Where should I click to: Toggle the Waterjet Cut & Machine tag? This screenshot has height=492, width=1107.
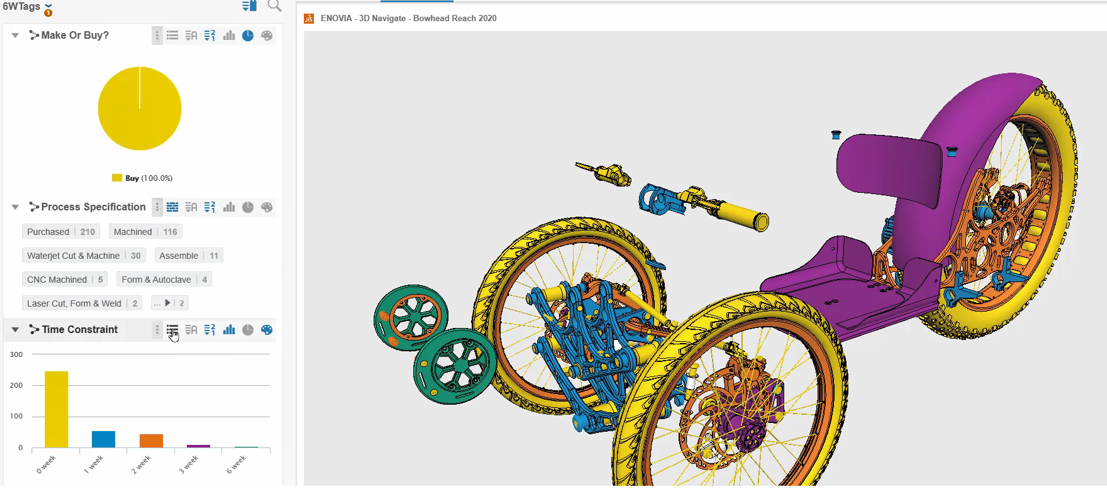[x=84, y=256]
